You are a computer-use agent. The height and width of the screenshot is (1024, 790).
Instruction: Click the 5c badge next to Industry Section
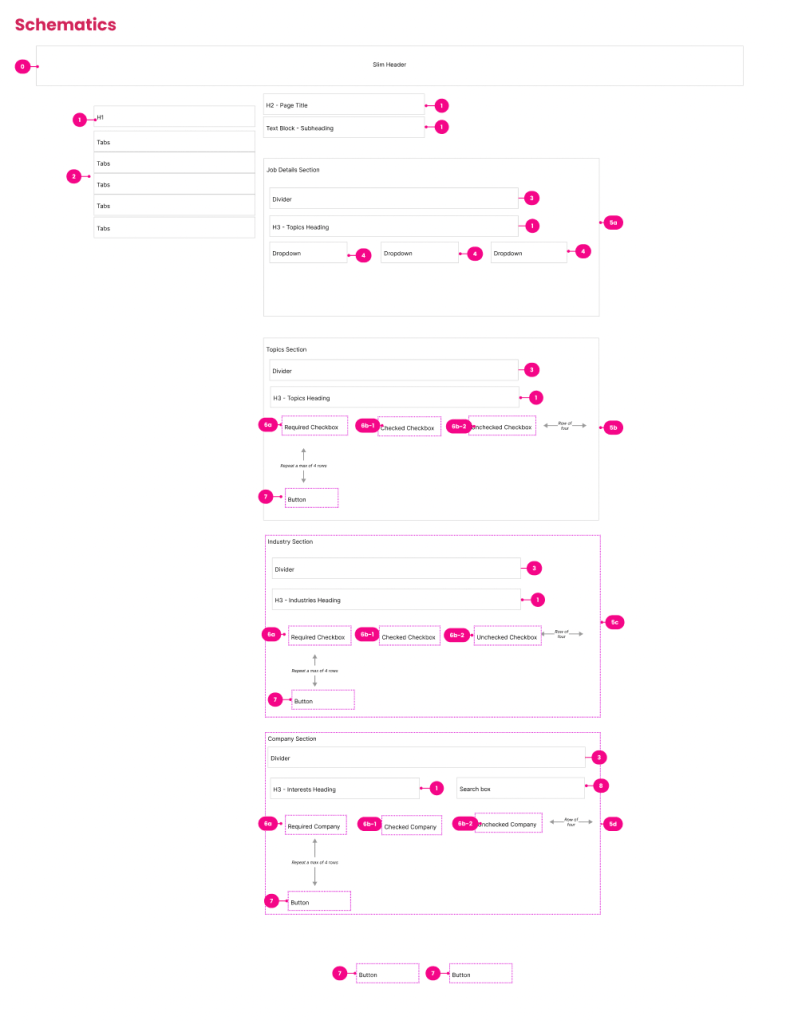pyautogui.click(x=615, y=622)
